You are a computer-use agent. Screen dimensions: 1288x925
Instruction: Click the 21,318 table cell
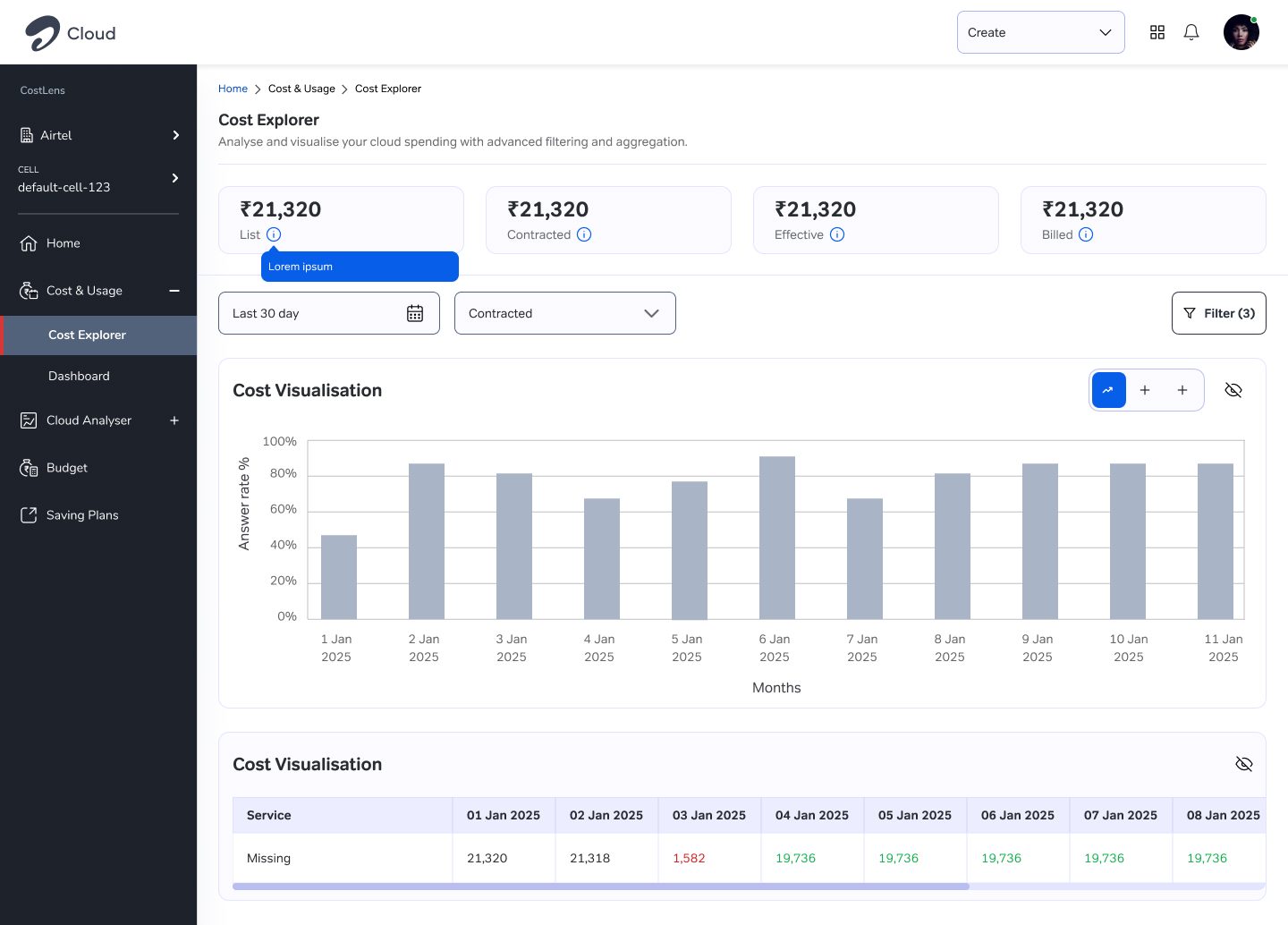tap(606, 858)
